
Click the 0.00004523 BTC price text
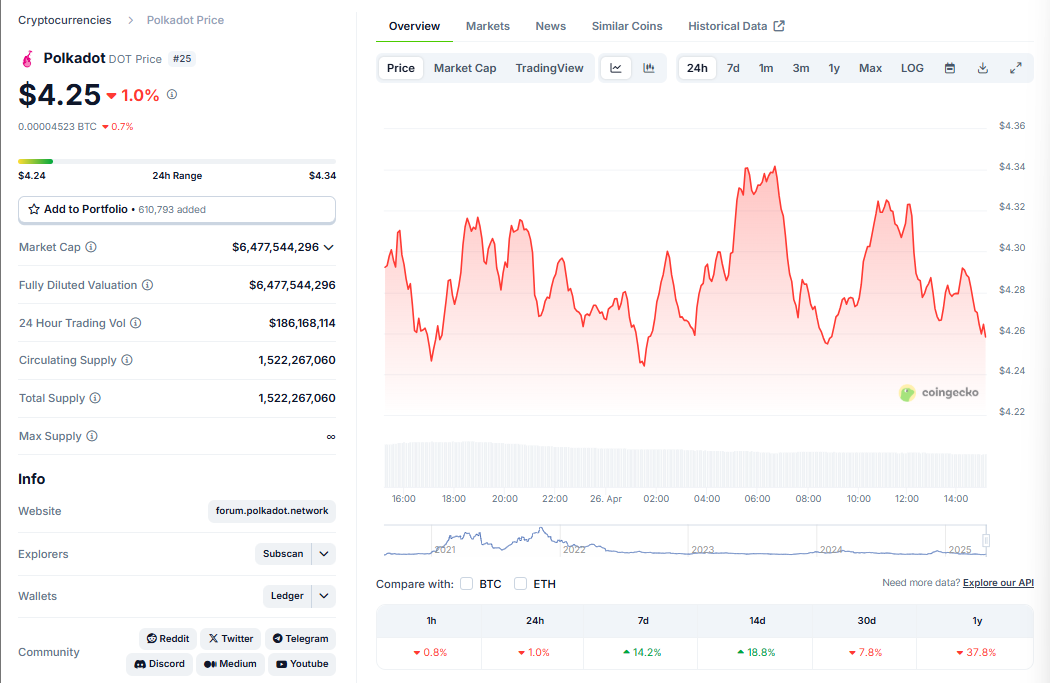pyautogui.click(x=58, y=127)
